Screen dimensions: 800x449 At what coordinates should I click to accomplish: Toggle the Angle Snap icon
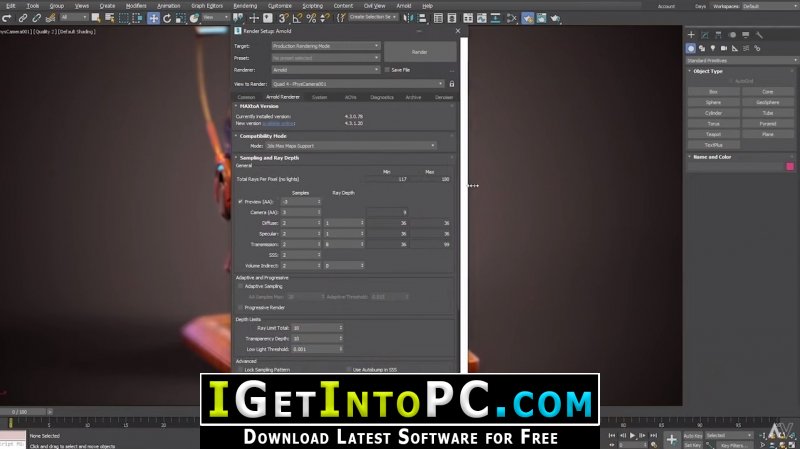pos(297,18)
